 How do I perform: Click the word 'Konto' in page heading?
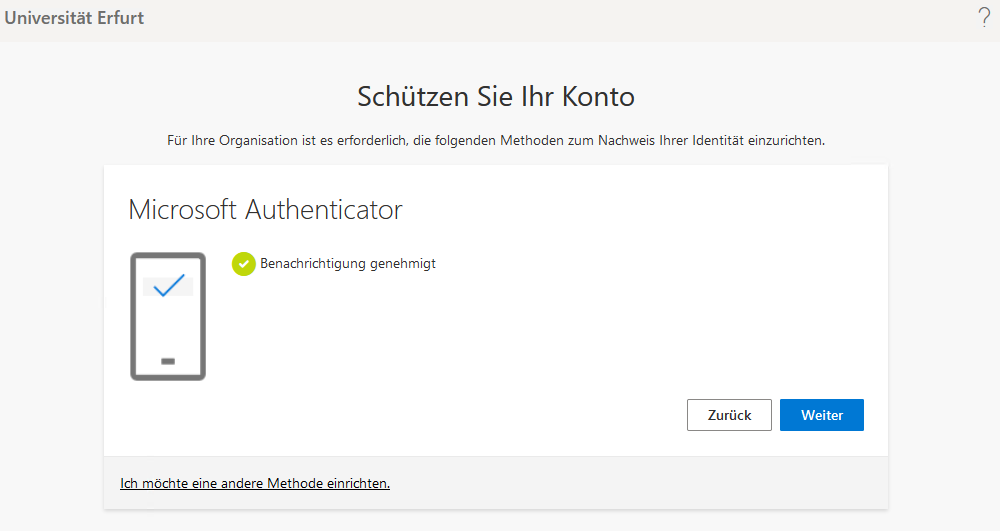click(x=598, y=97)
